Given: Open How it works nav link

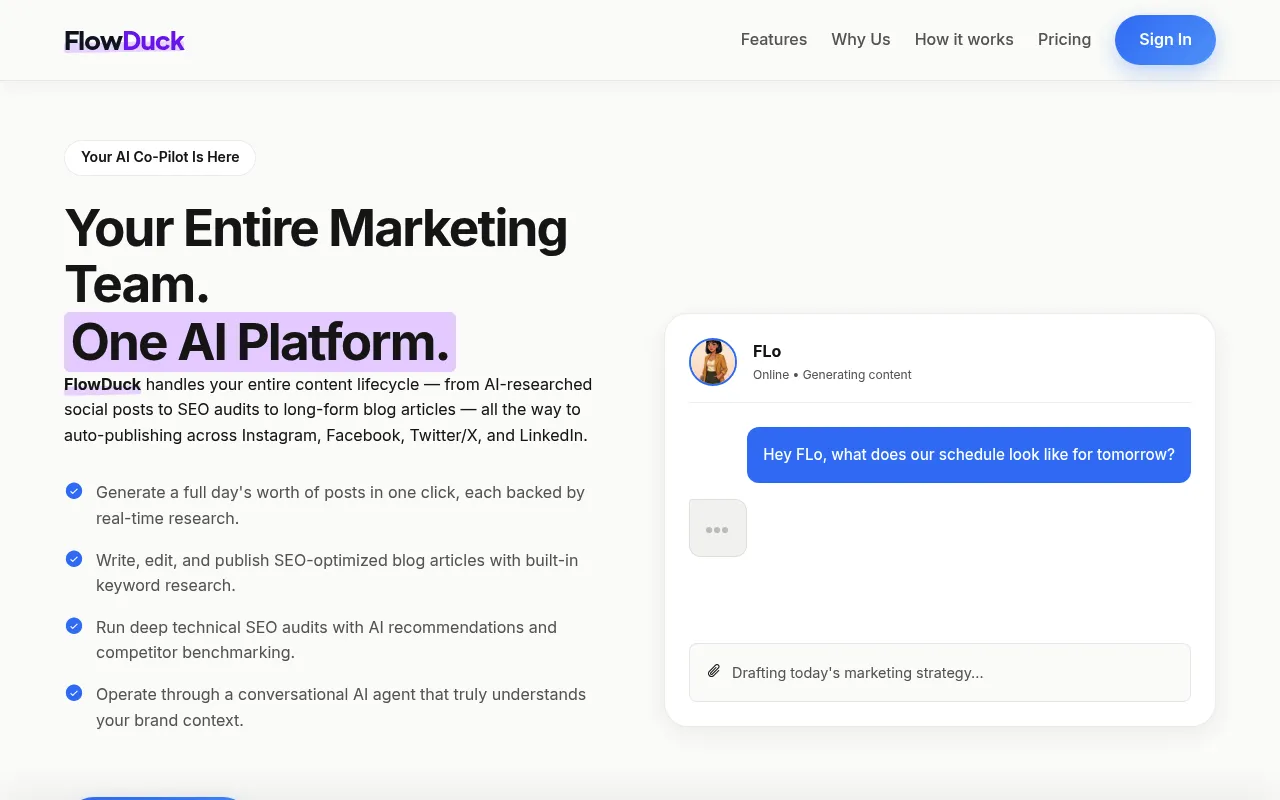Looking at the screenshot, I should pyautogui.click(x=964, y=39).
